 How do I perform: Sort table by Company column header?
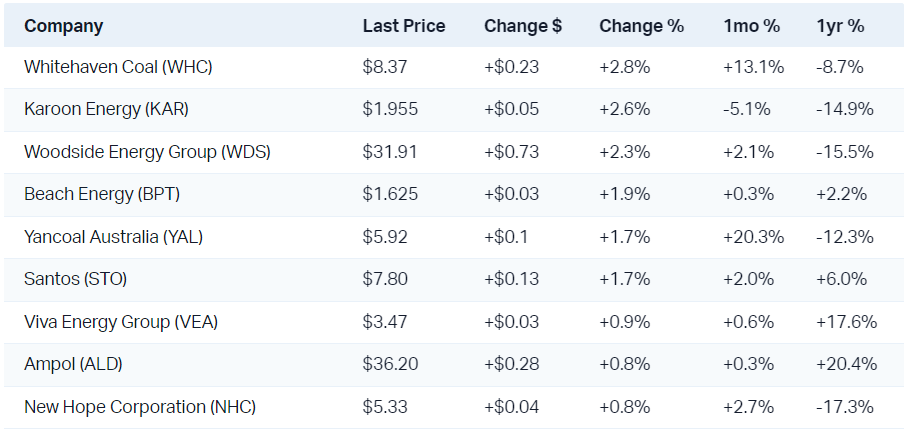coord(63,26)
